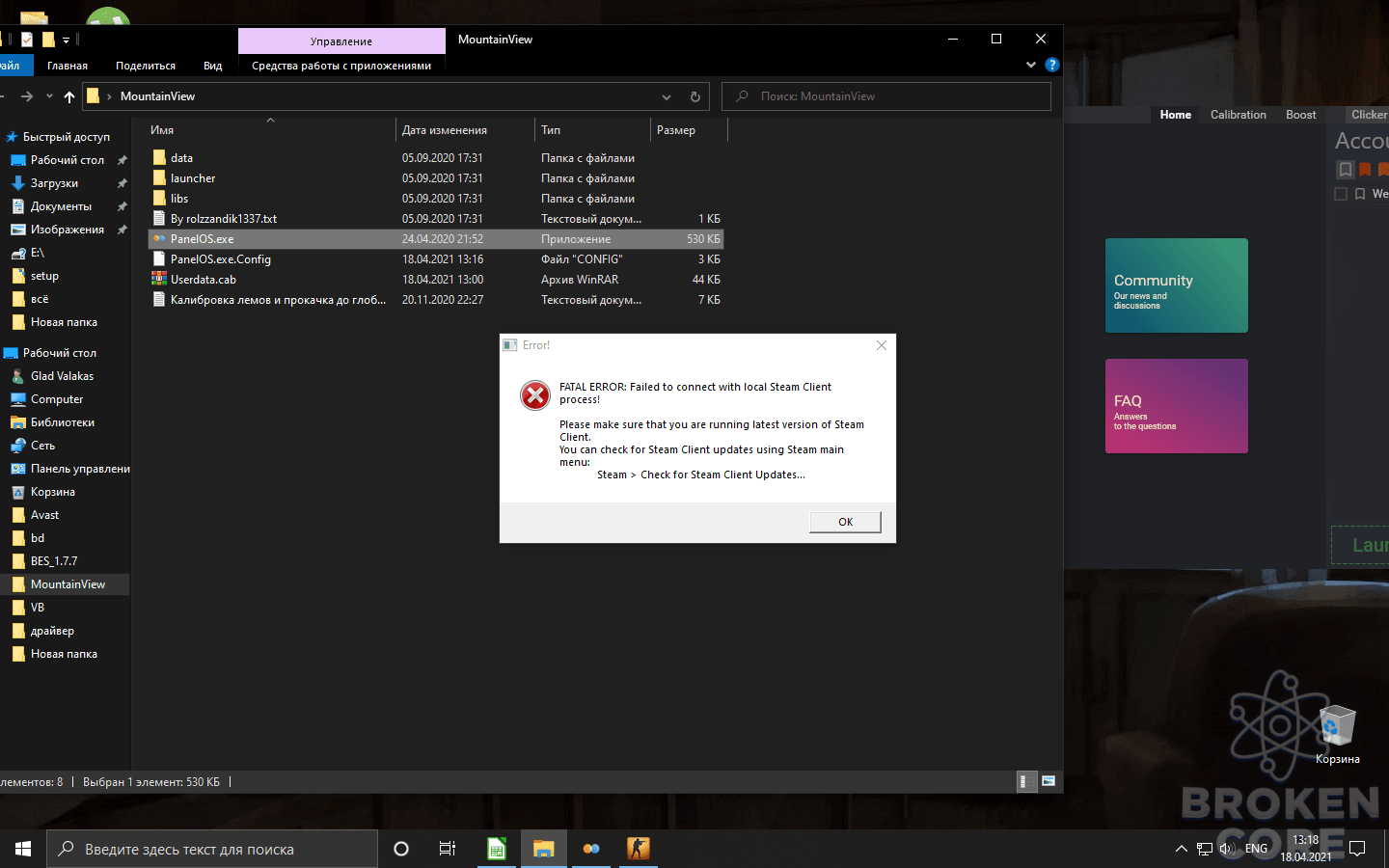Screen dimensions: 1389x868
Task: Switch to the Boost tab
Action: tap(1301, 115)
